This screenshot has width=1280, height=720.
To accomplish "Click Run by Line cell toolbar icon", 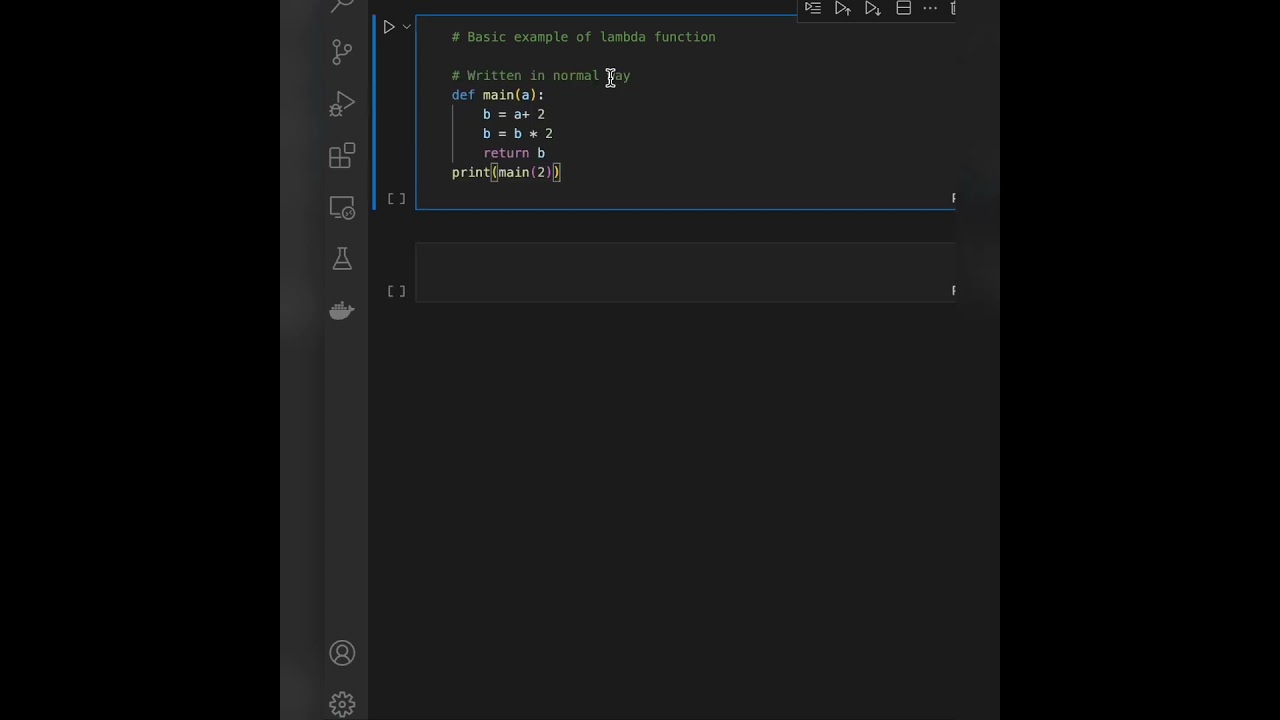I will pyautogui.click(x=813, y=8).
